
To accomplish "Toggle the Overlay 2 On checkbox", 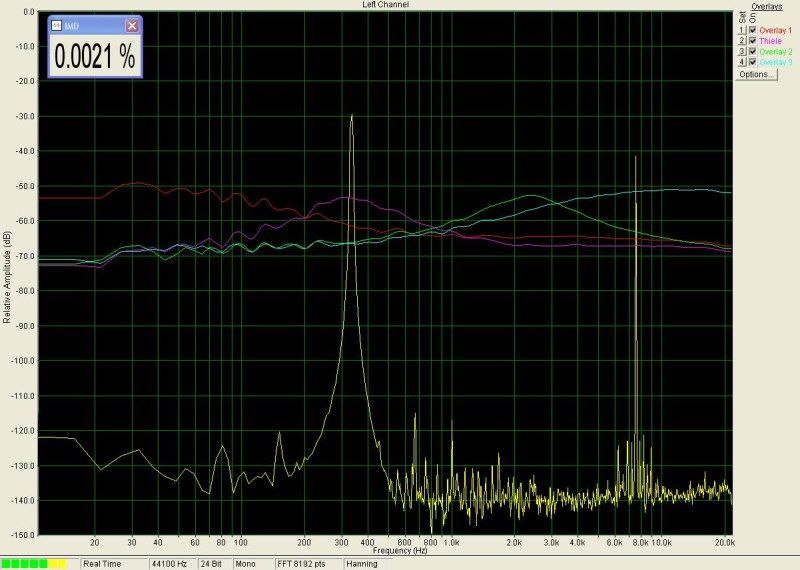I will (753, 52).
